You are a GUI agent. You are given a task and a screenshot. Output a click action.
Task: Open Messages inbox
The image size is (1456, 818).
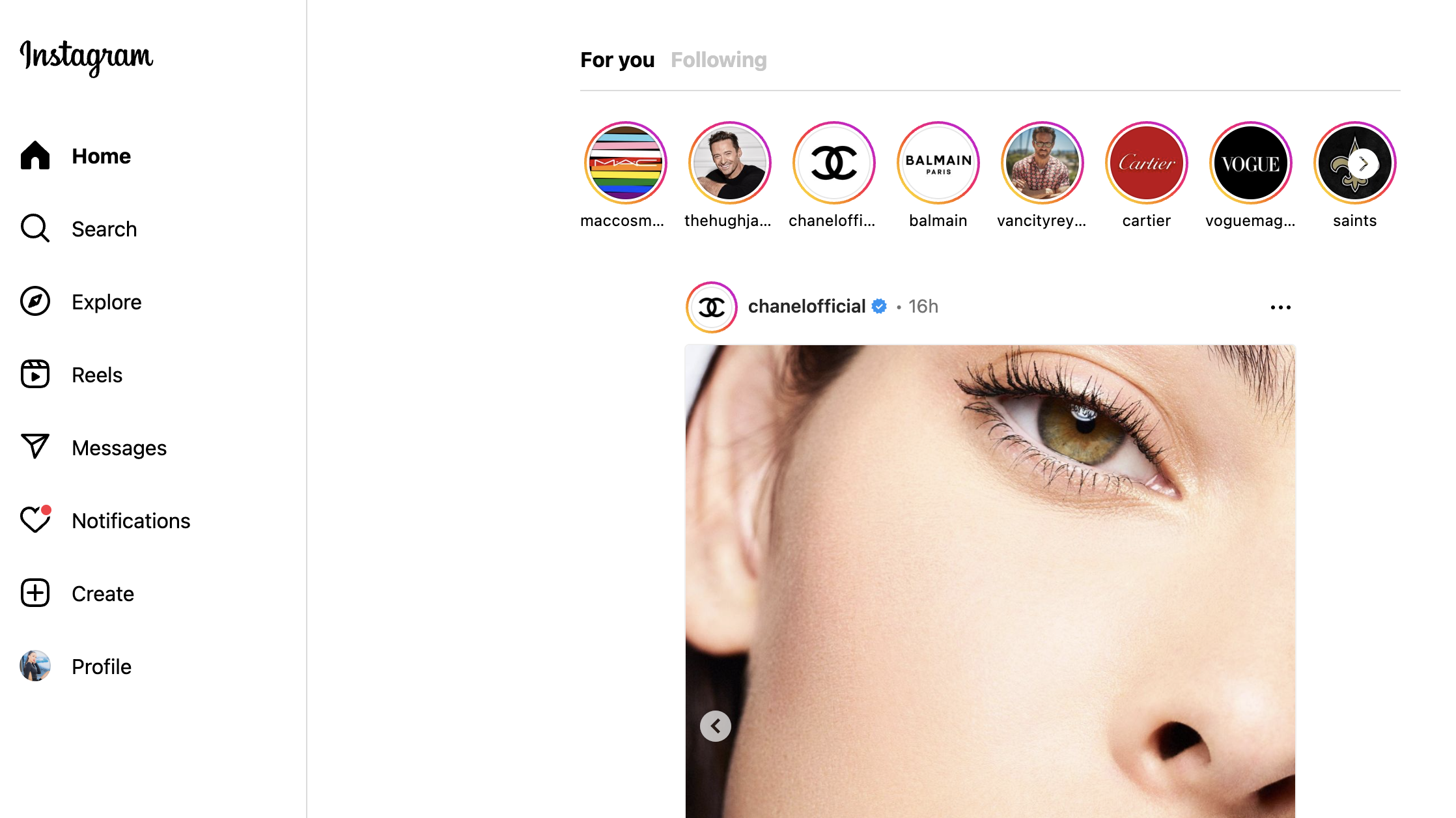(120, 448)
